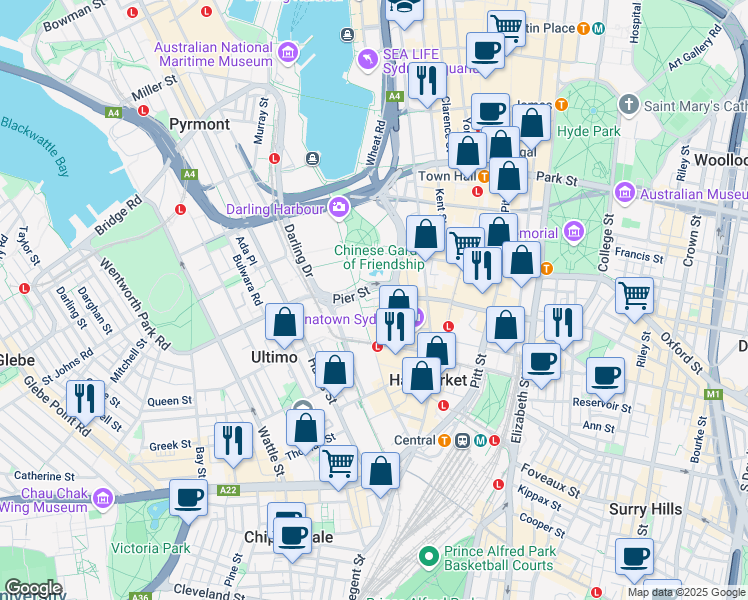Click the Surry Hills suburb label
This screenshot has height=600, width=748.
[x=645, y=509]
